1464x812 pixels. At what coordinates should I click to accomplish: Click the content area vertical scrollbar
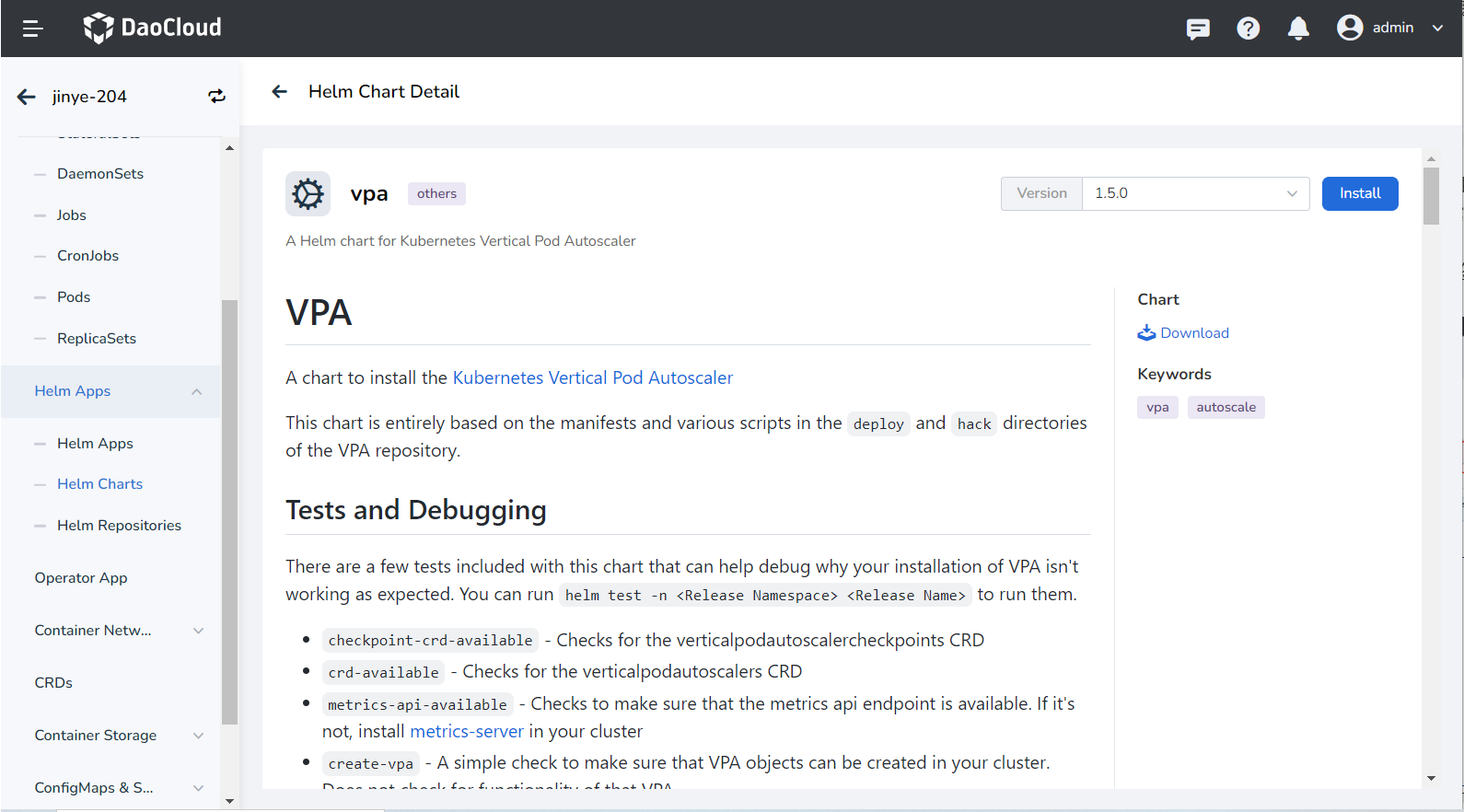coord(1430,196)
